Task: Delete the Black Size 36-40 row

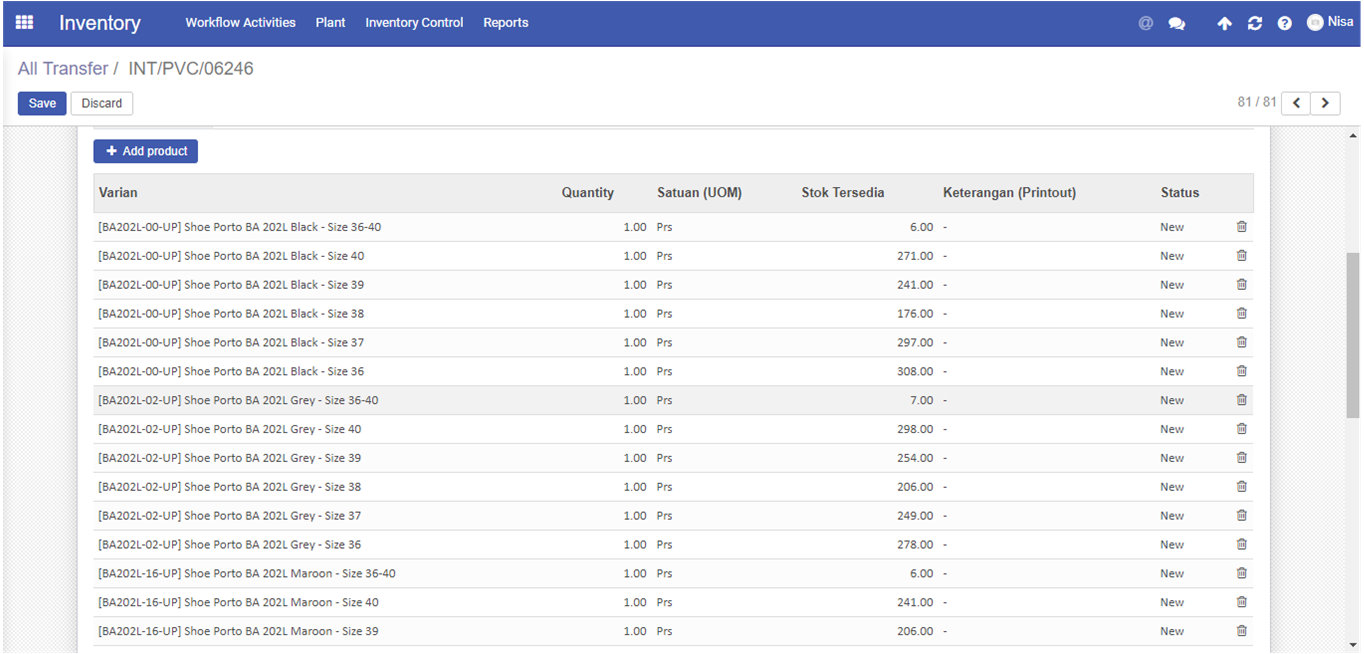Action: point(1242,227)
